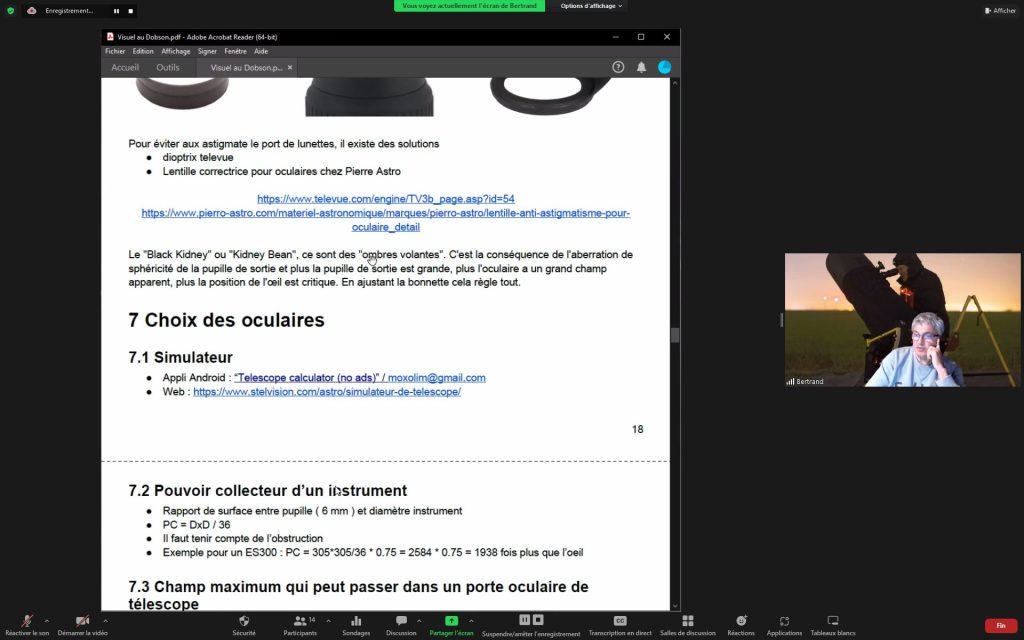1024x640 pixels.
Task: Open Transcription en direct CC
Action: (620, 625)
